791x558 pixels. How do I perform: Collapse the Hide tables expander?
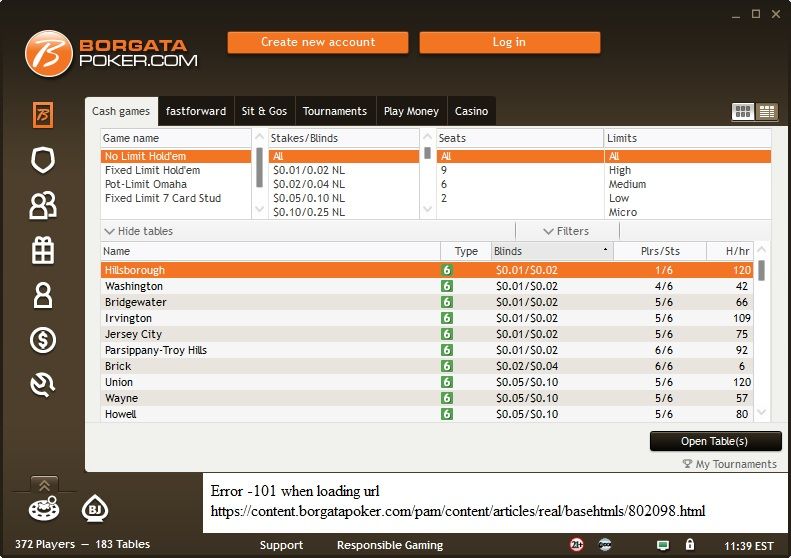pos(139,231)
